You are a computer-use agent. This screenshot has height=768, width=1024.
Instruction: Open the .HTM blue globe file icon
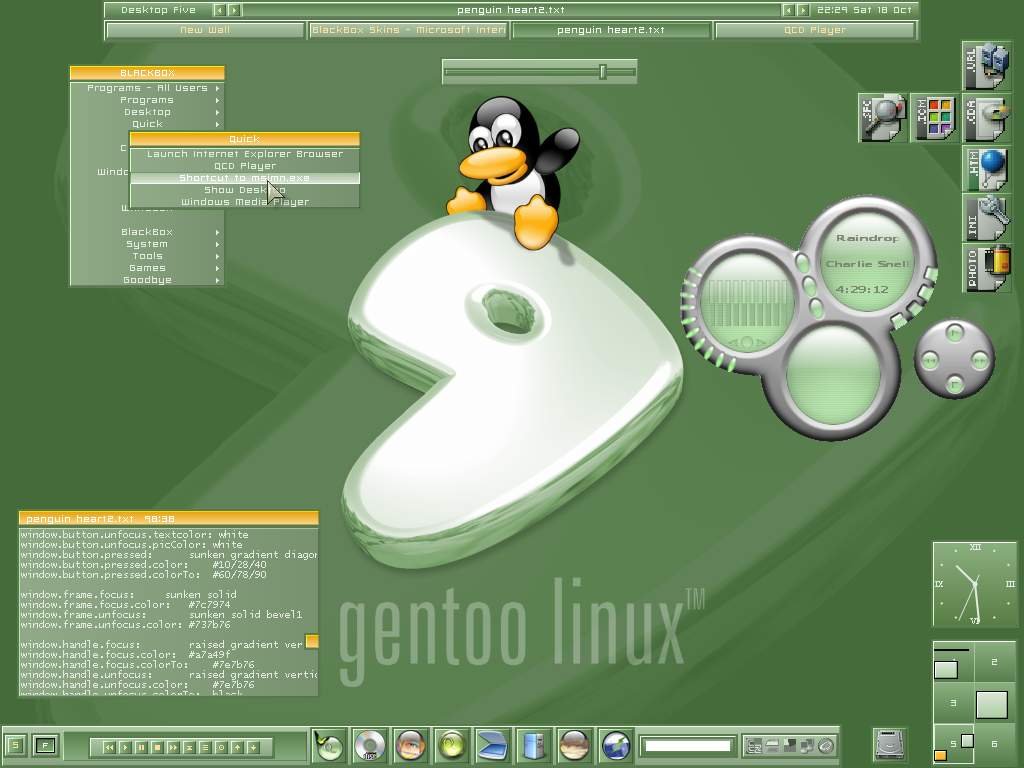pos(986,169)
